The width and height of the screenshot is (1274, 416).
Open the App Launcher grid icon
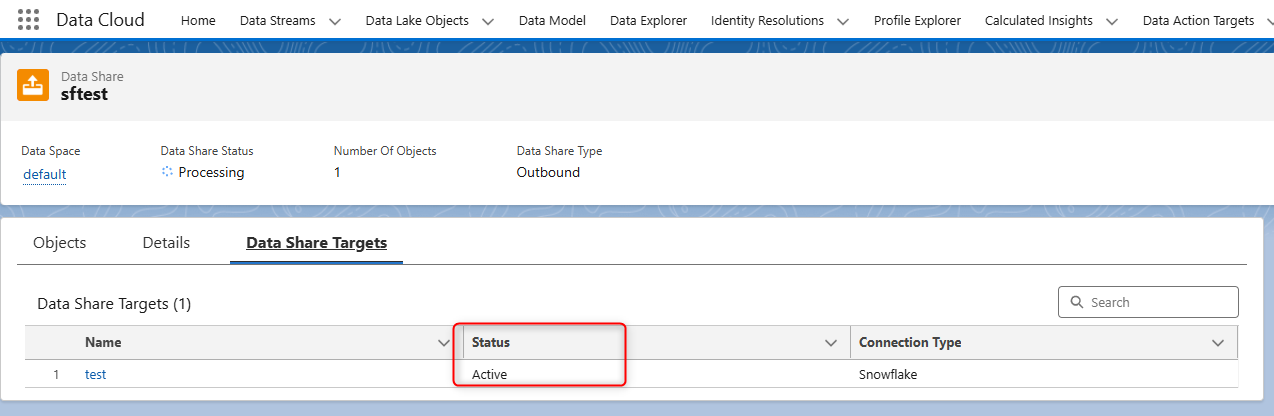pyautogui.click(x=29, y=20)
